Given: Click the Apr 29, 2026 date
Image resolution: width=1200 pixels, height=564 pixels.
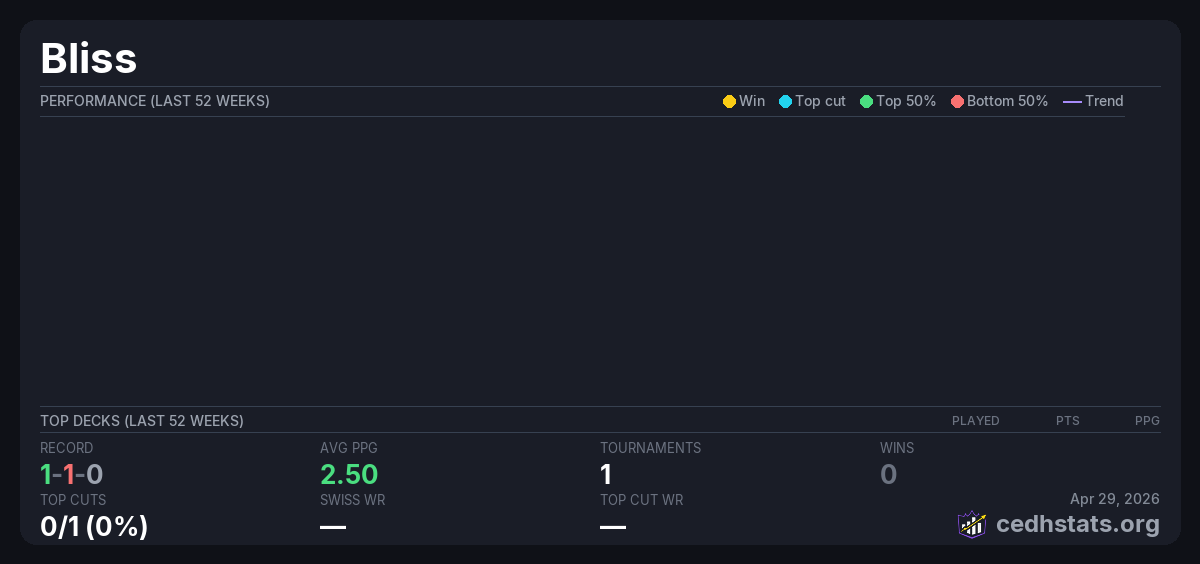Looking at the screenshot, I should [x=1114, y=498].
